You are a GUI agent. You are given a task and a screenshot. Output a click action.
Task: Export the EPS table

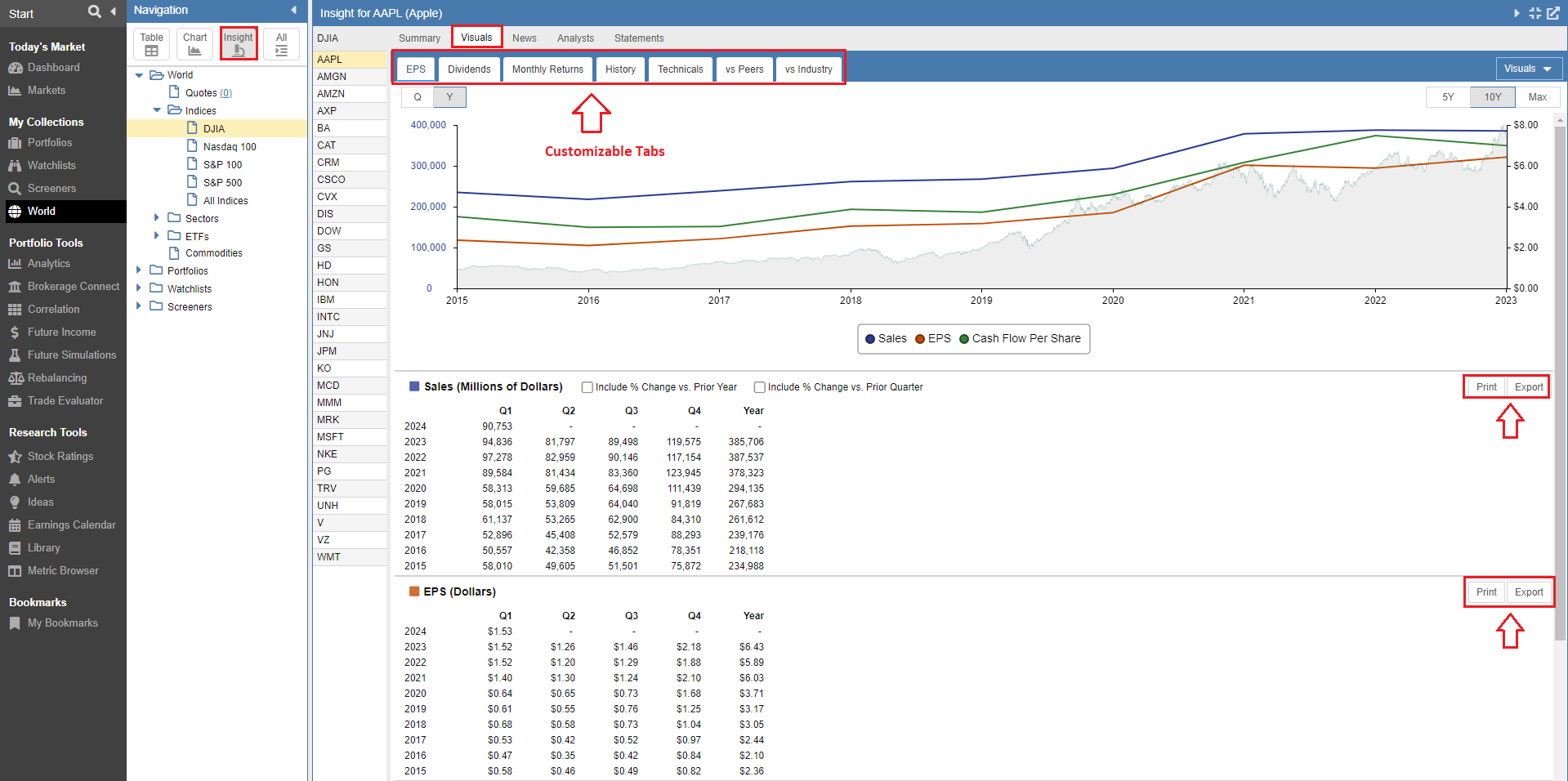[x=1529, y=592]
